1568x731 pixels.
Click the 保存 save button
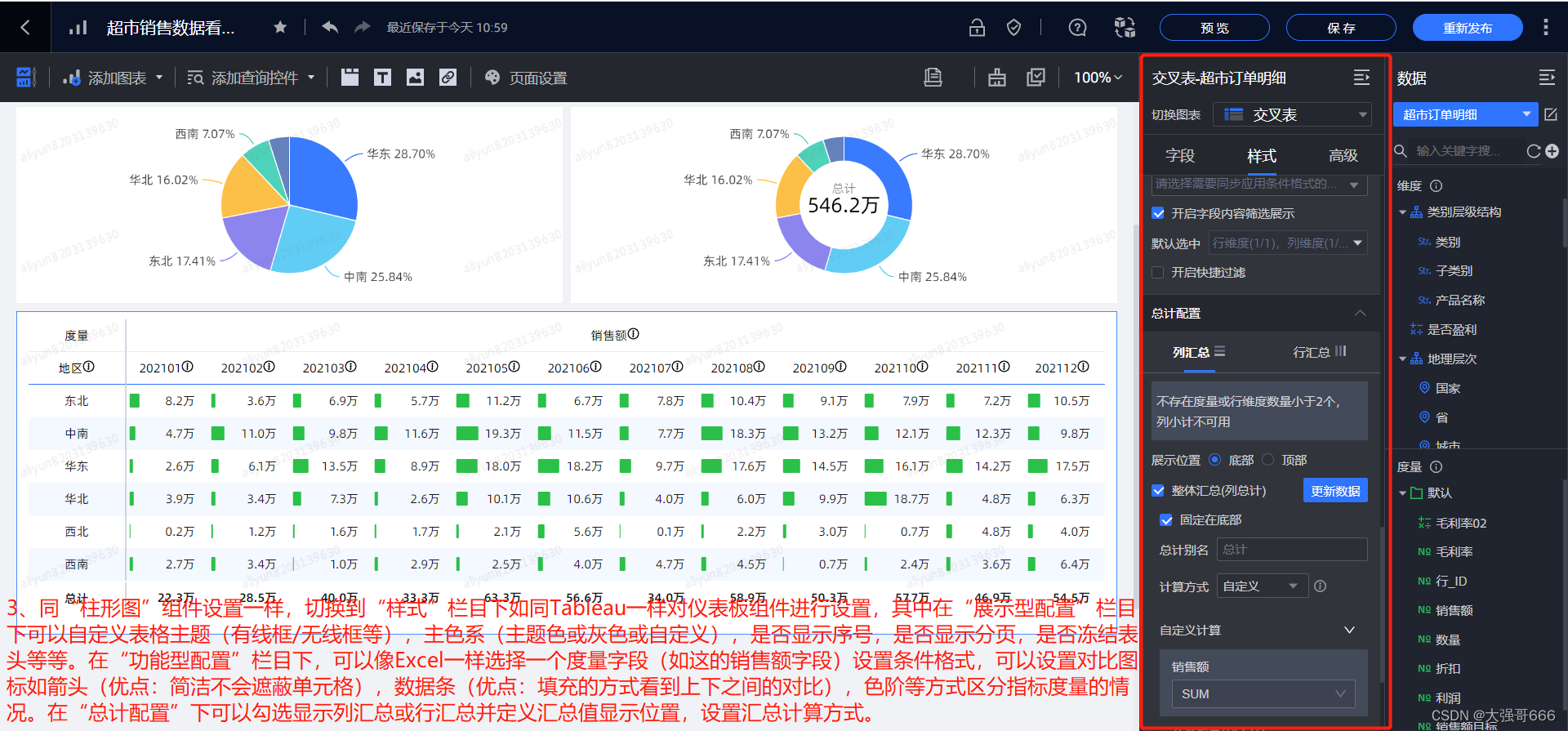(1341, 28)
